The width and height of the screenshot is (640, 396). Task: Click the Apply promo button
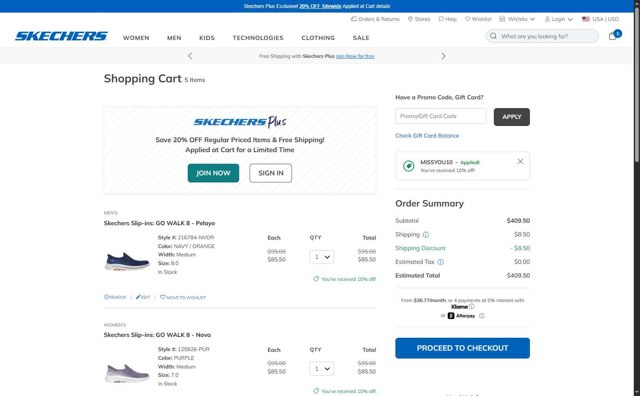pyautogui.click(x=511, y=117)
